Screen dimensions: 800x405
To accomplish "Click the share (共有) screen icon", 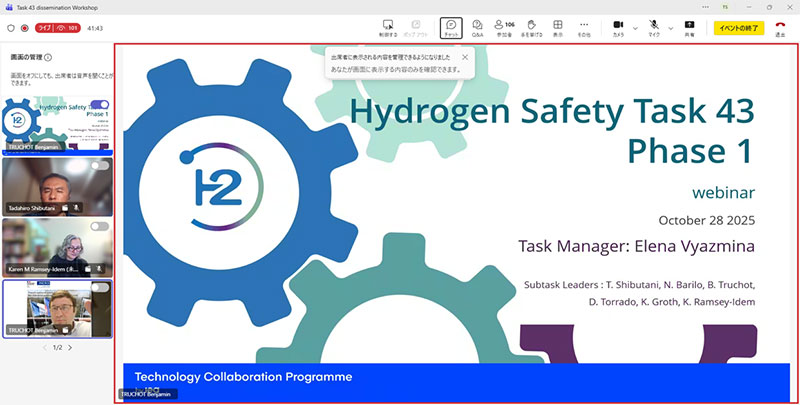I will tap(689, 25).
